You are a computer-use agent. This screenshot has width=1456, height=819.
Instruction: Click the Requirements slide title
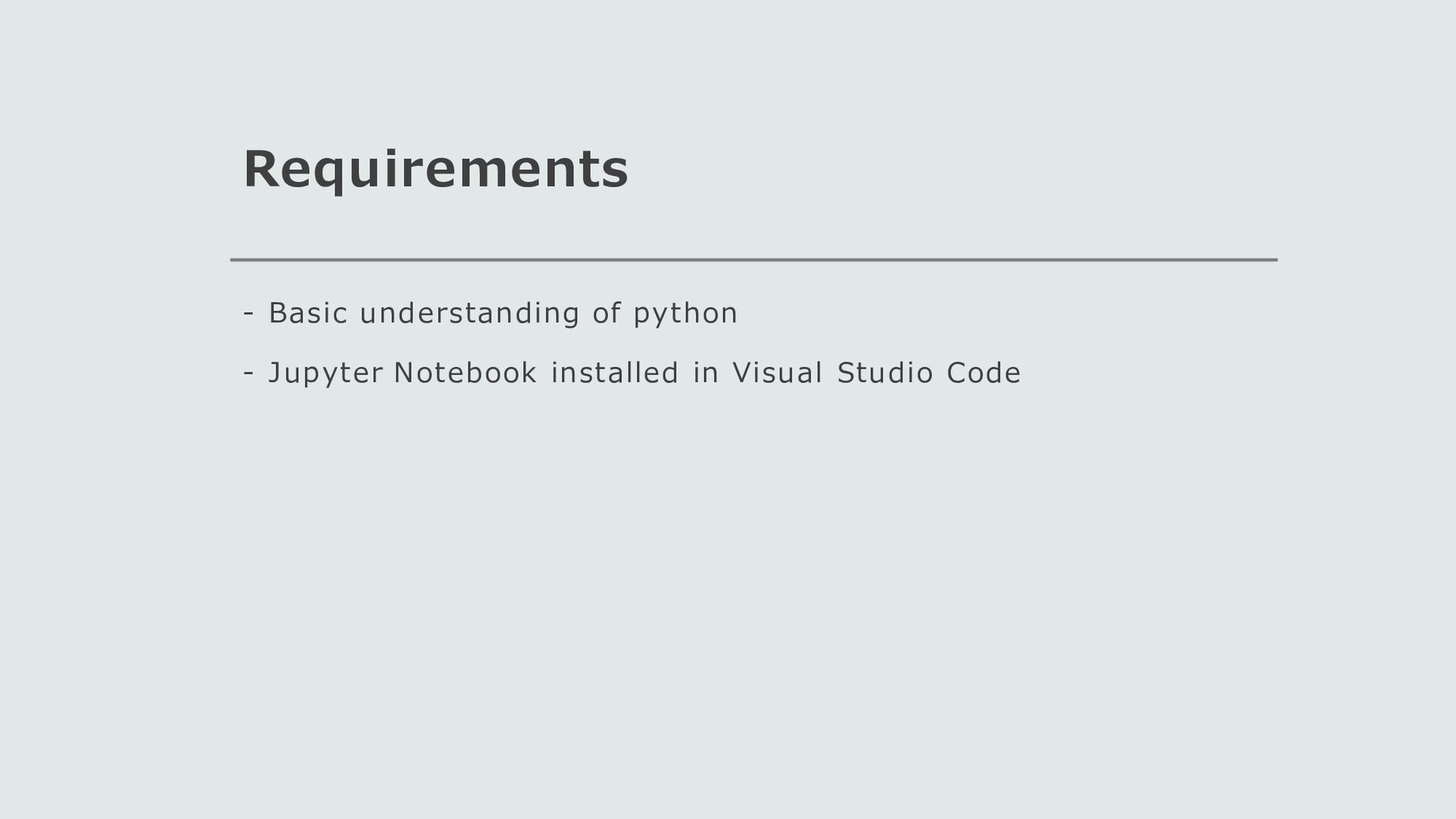[435, 170]
